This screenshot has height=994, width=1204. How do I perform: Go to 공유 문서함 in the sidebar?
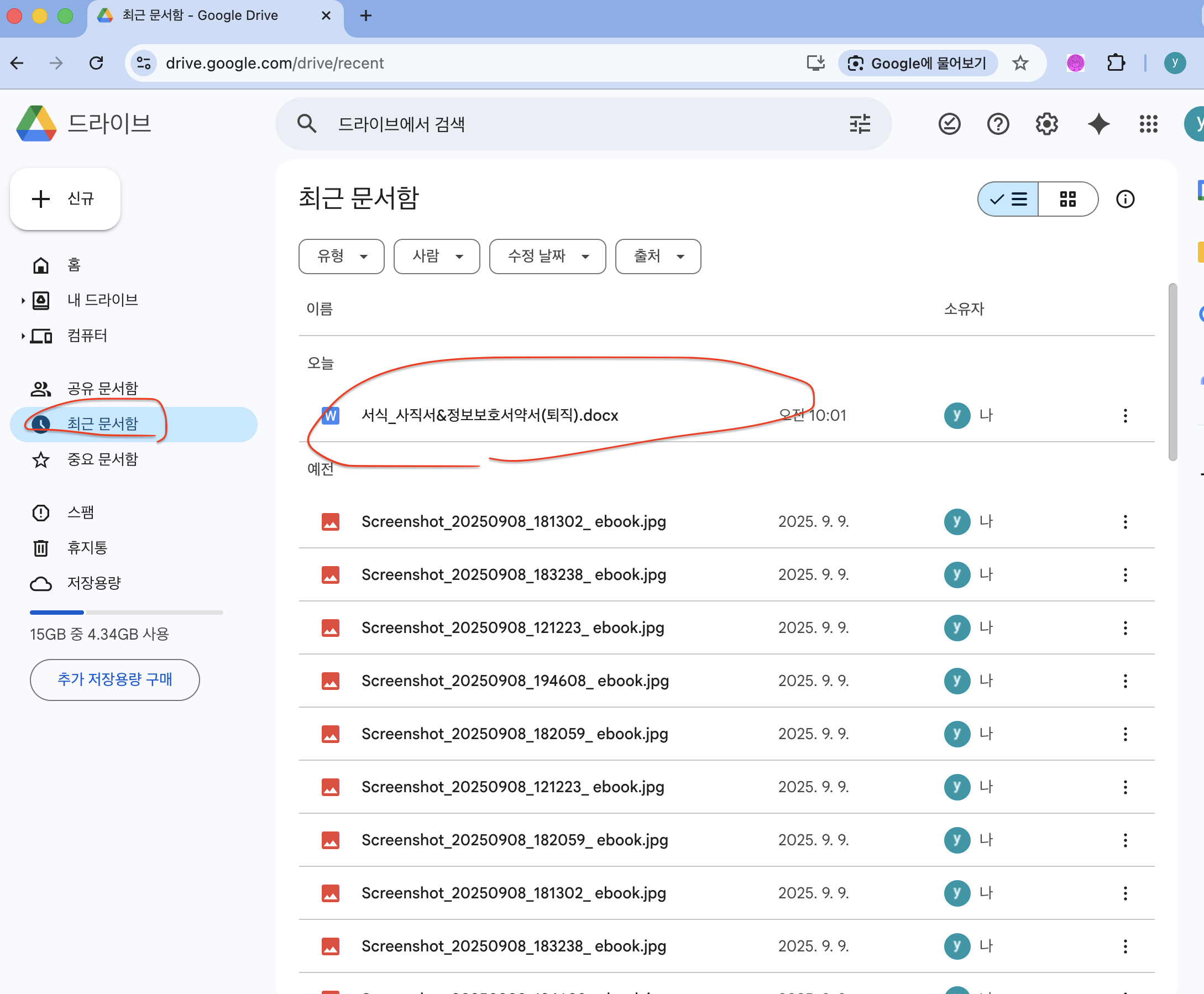[x=102, y=389]
